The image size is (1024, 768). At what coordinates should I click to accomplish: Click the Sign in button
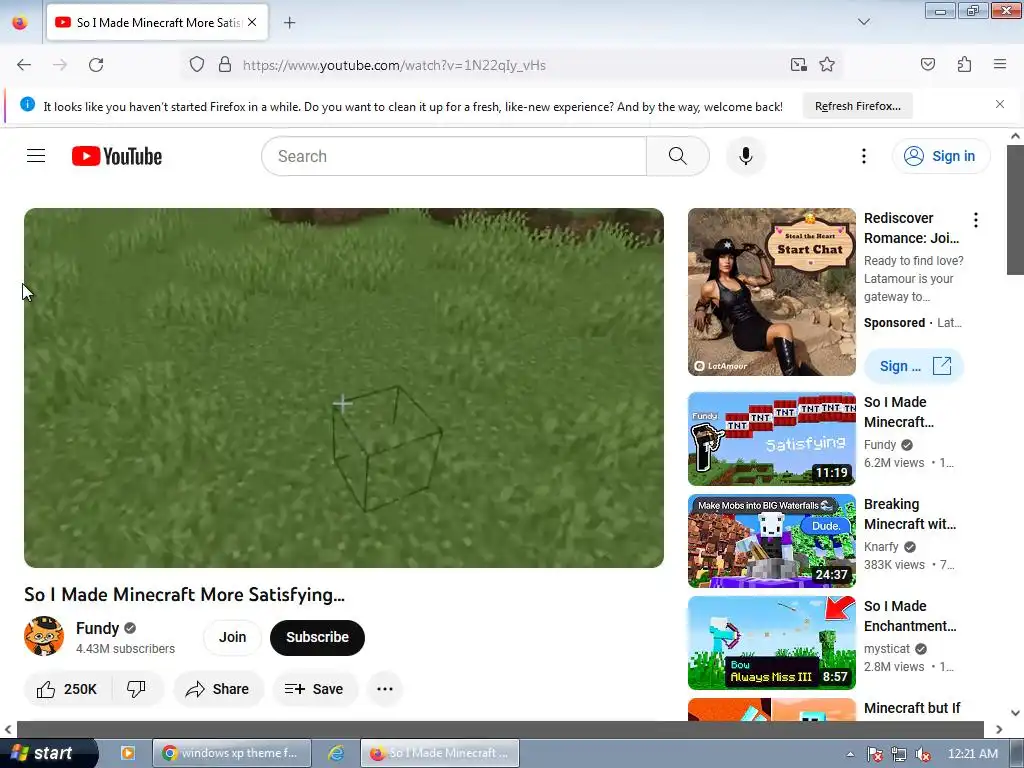pyautogui.click(x=940, y=156)
